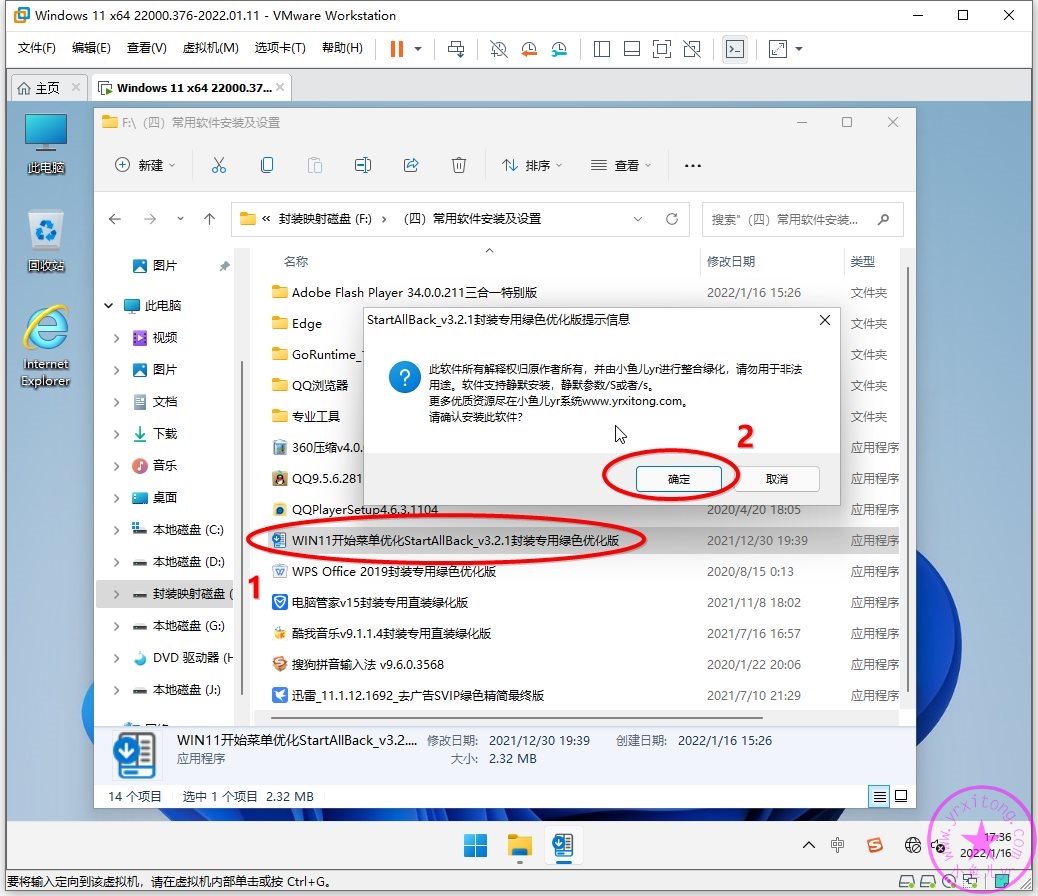The image size is (1038, 896).
Task: Collapse the 此电脑 tree node
Action: coord(109,305)
